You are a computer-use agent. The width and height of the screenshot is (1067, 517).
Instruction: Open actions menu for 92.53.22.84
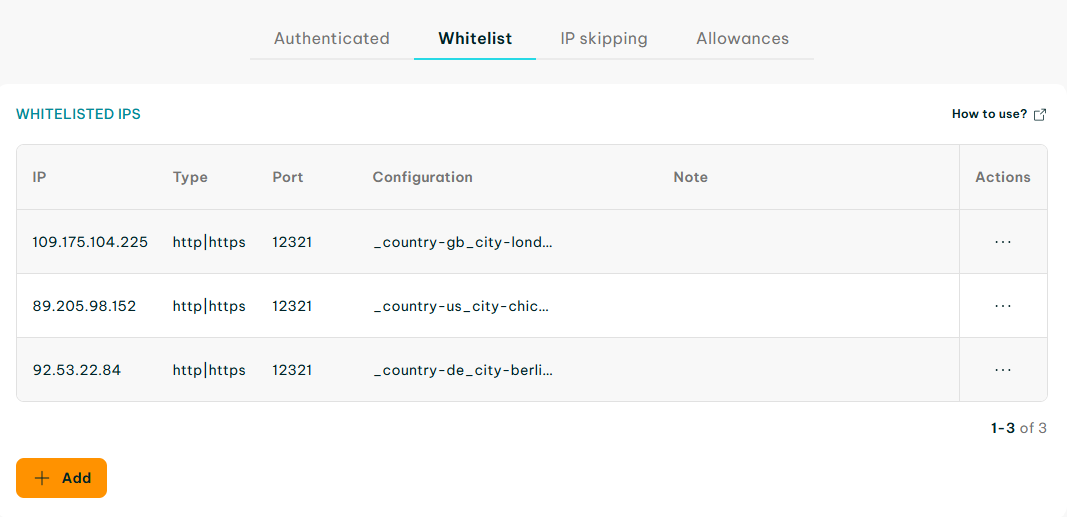tap(1003, 370)
